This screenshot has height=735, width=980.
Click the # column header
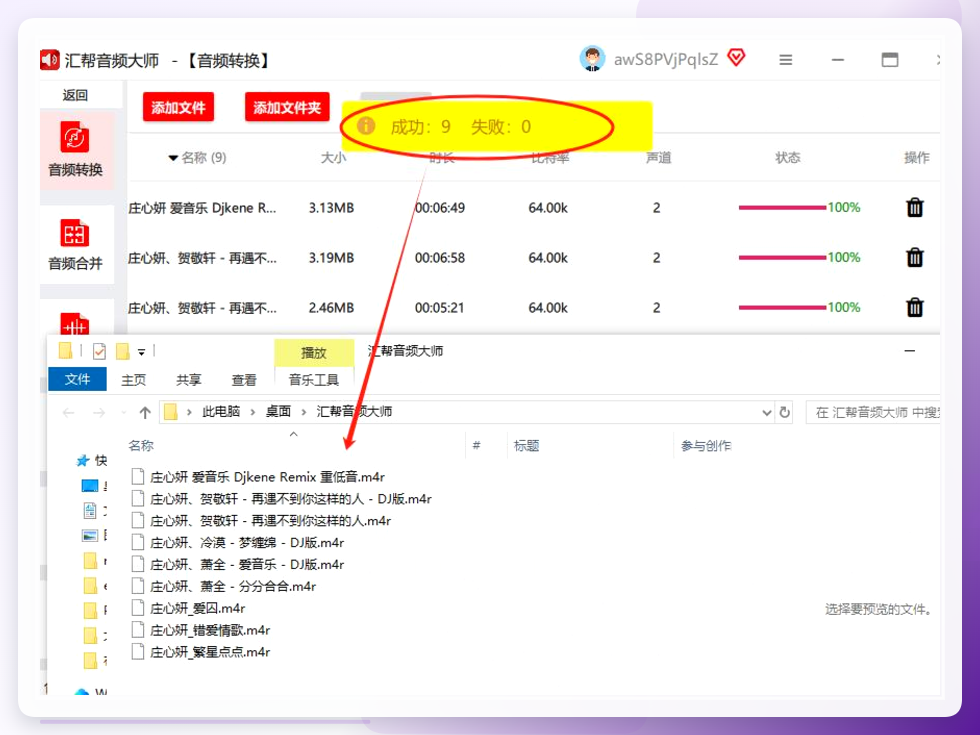476,445
